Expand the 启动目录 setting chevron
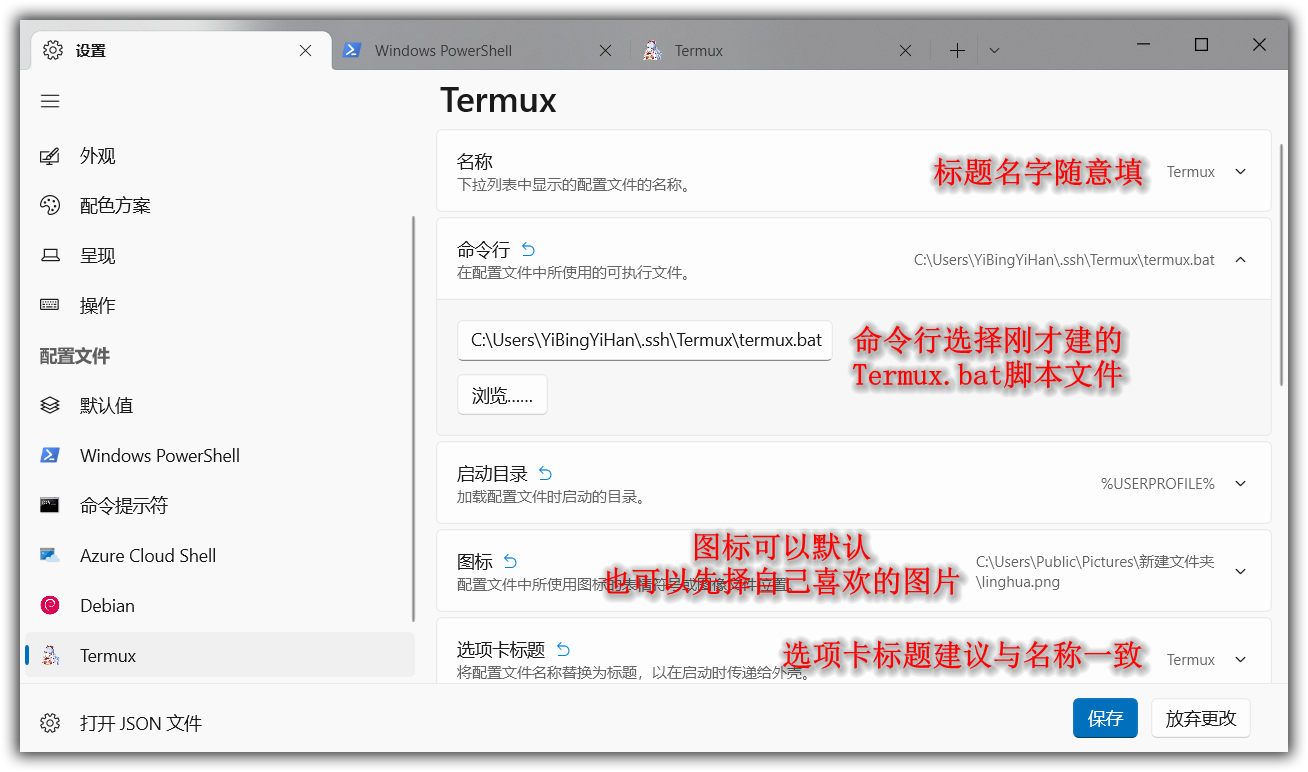 (1241, 484)
